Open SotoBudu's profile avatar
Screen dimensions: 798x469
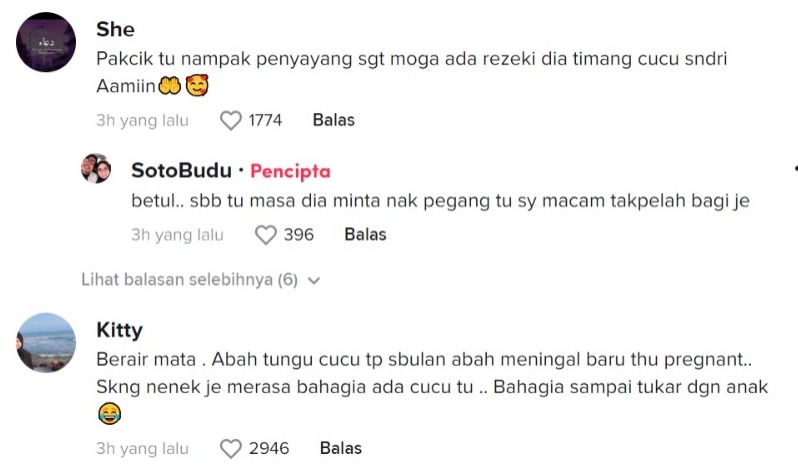pyautogui.click(x=95, y=168)
